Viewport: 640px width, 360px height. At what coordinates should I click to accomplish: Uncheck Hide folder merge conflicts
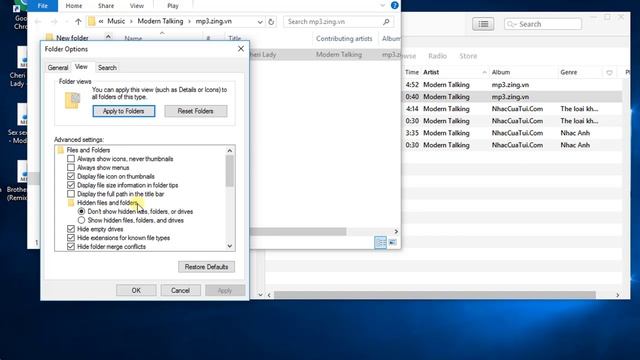71,247
